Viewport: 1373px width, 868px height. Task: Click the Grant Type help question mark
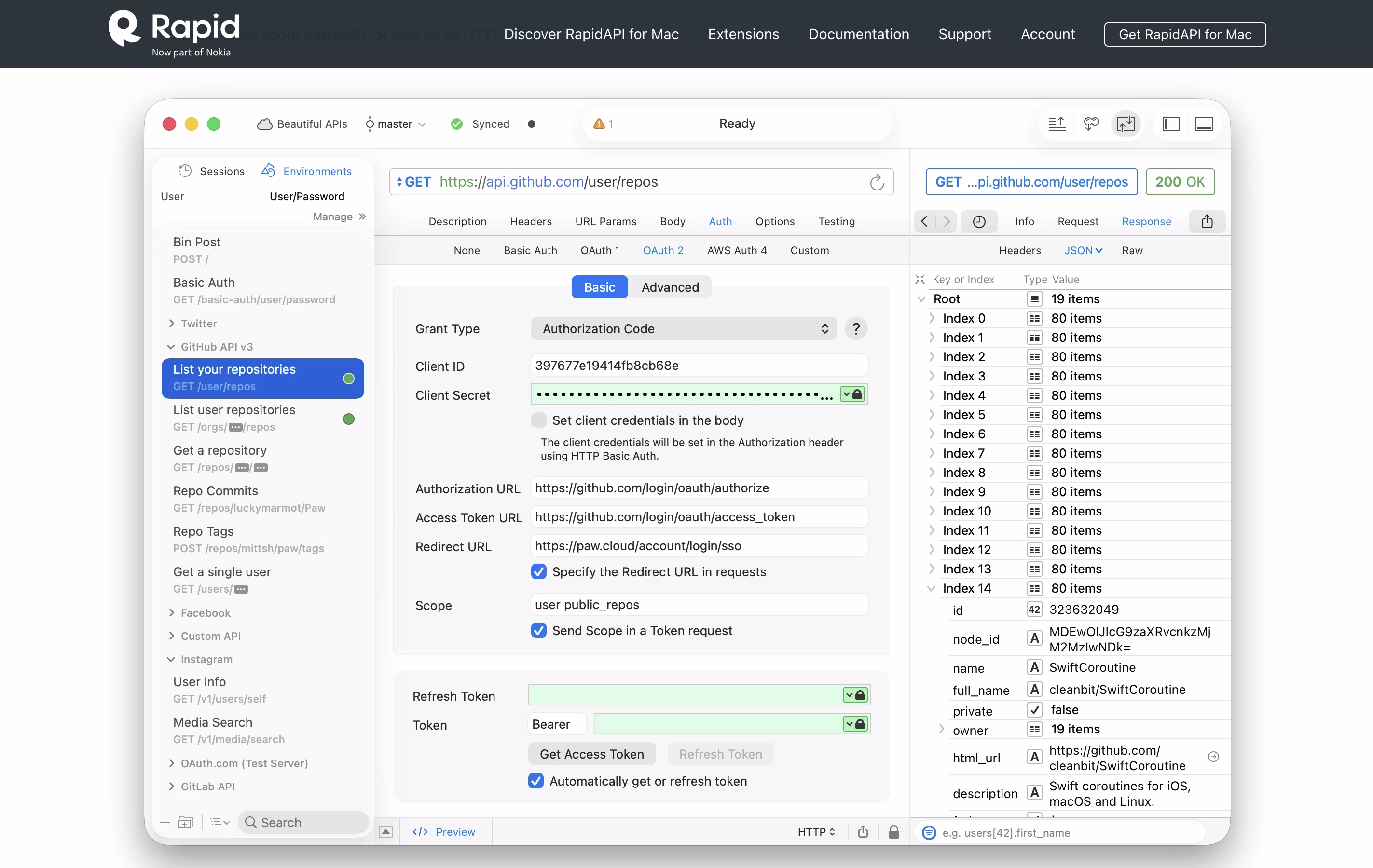(855, 329)
